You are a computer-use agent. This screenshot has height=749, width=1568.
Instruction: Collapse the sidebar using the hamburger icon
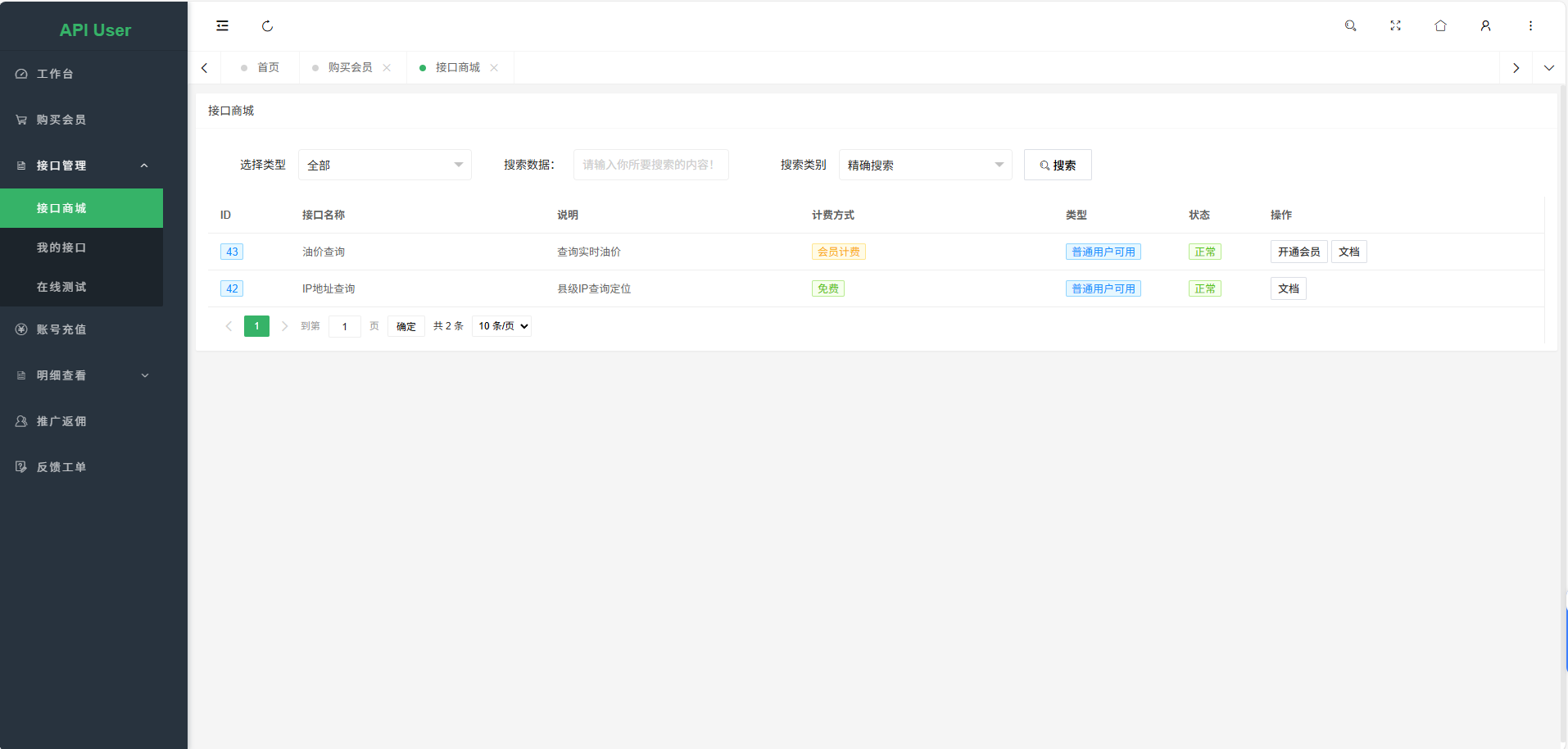pos(222,25)
